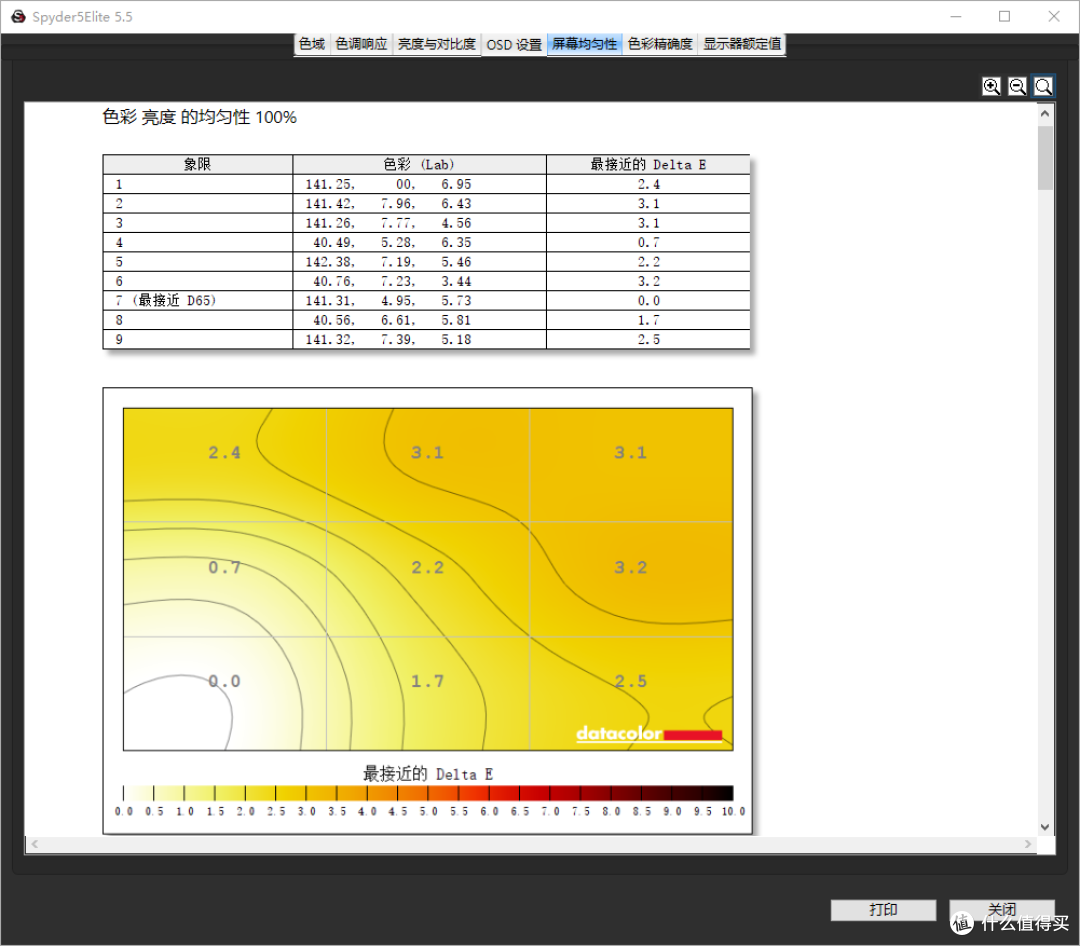Viewport: 1080px width, 946px height.
Task: Click the vertical scrollbar up arrow
Action: (x=1045, y=113)
